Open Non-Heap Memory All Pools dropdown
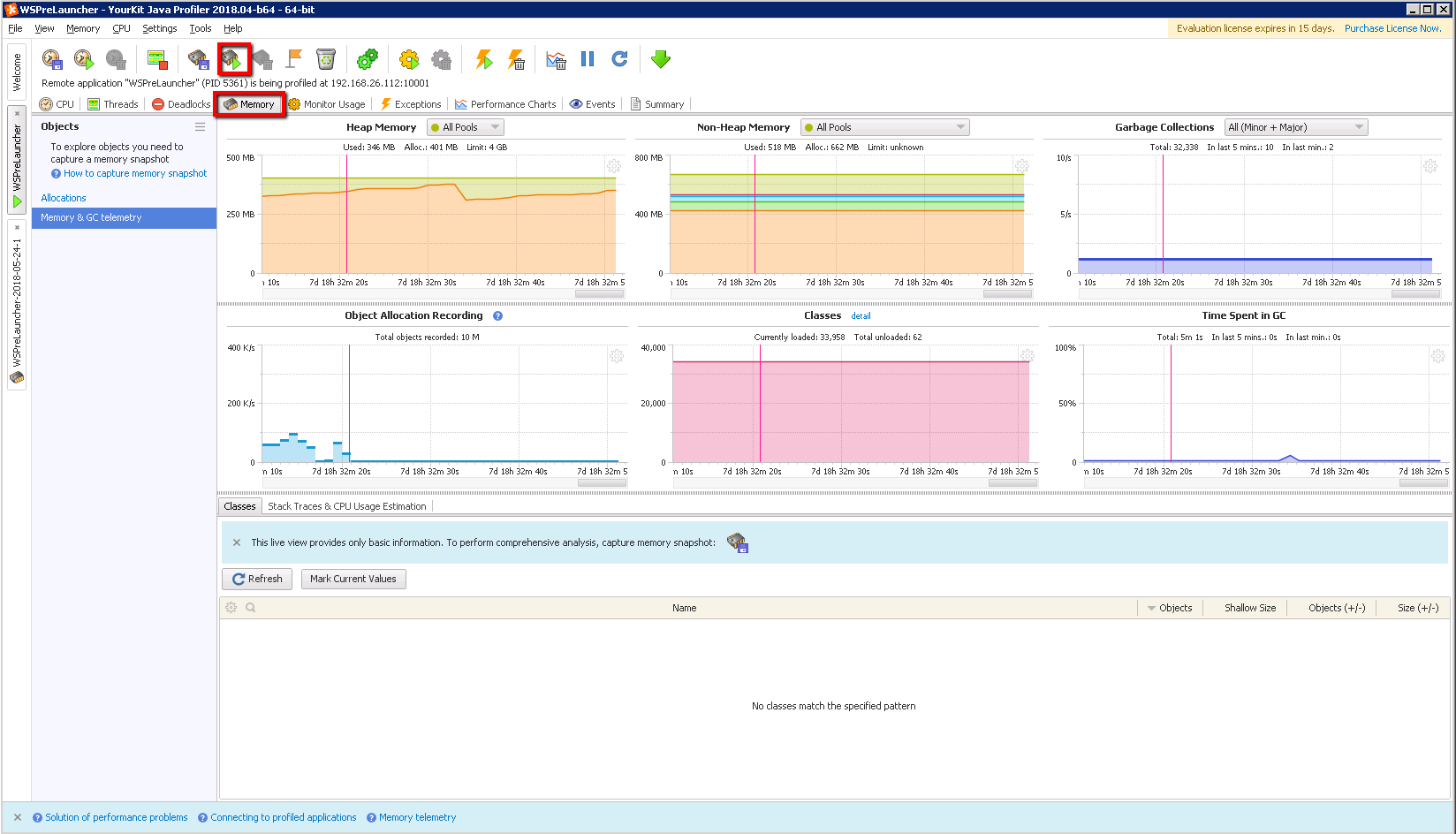 tap(884, 127)
